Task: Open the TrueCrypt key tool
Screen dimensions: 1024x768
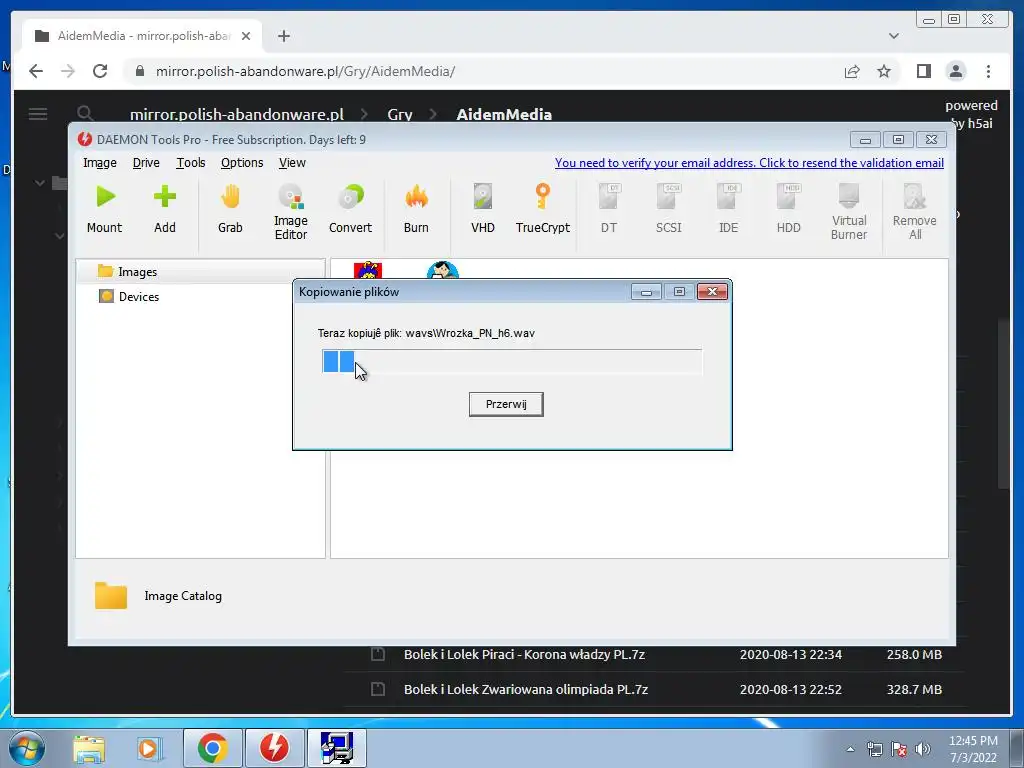Action: 543,209
